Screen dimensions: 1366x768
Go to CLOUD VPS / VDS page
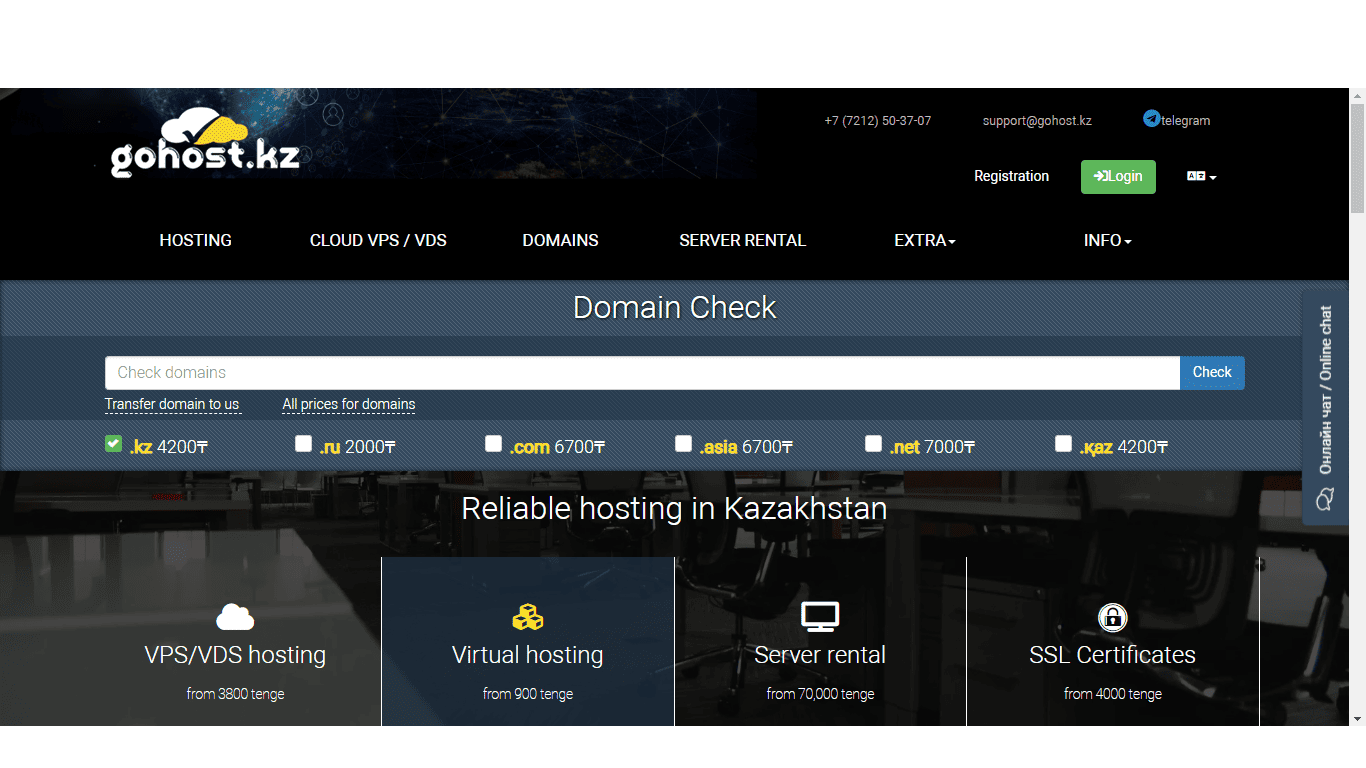click(378, 240)
